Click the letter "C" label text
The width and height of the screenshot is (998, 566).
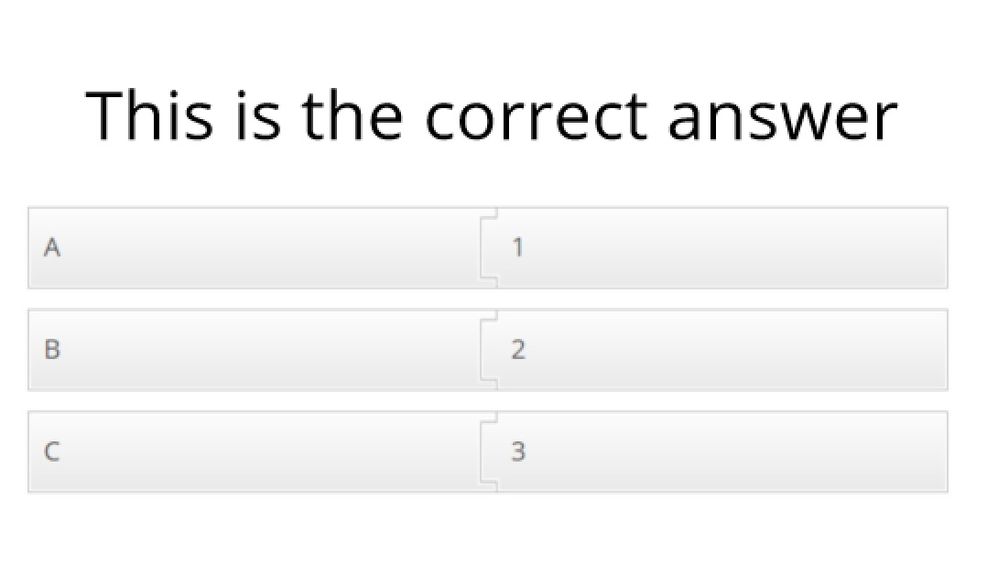52,452
